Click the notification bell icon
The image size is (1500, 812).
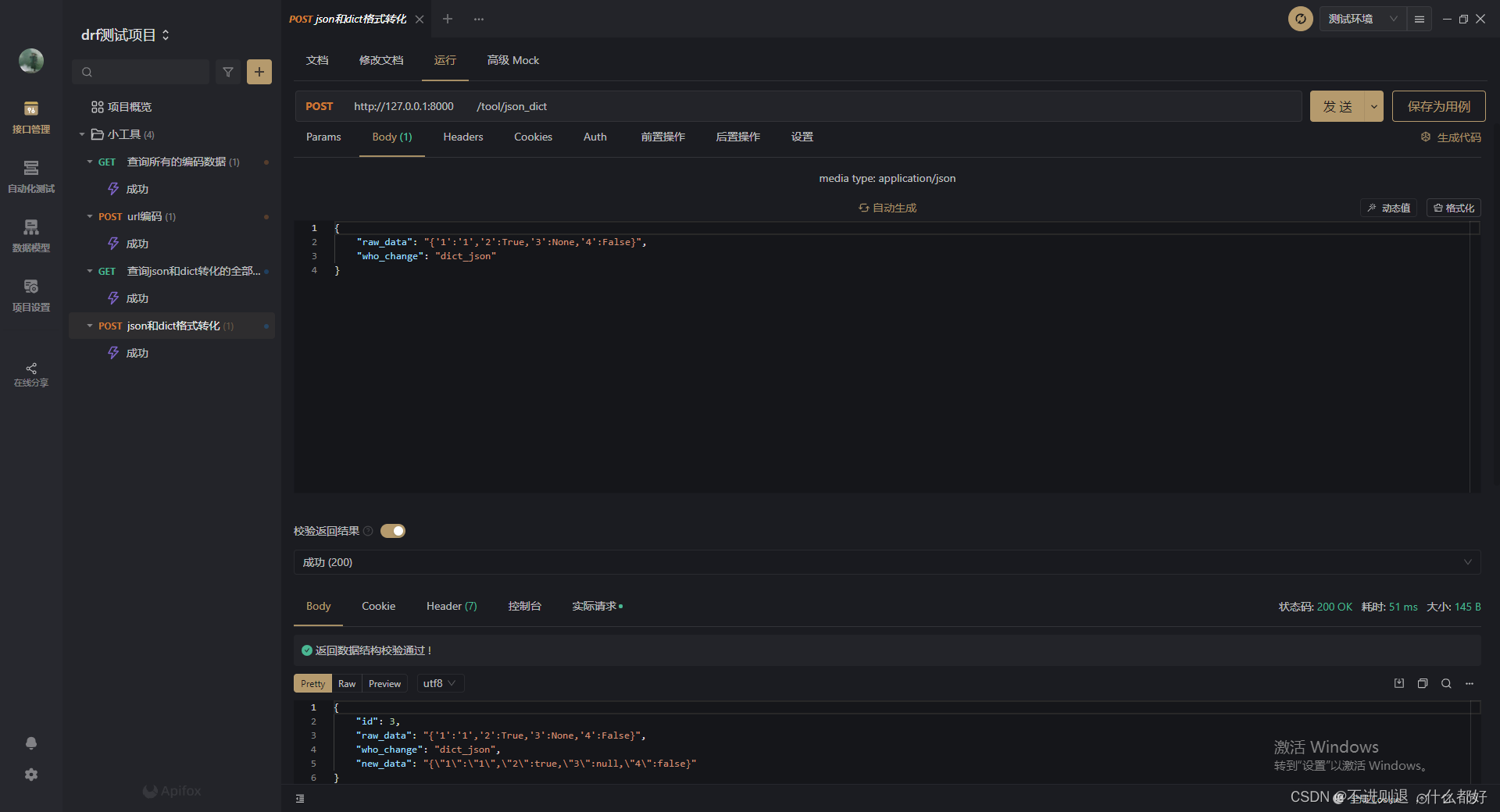(31, 743)
